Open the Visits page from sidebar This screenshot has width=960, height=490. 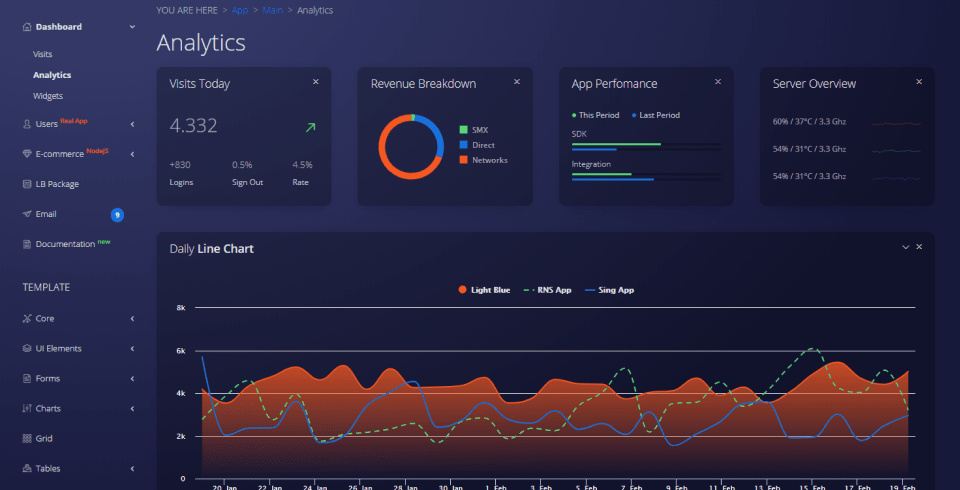click(x=42, y=54)
